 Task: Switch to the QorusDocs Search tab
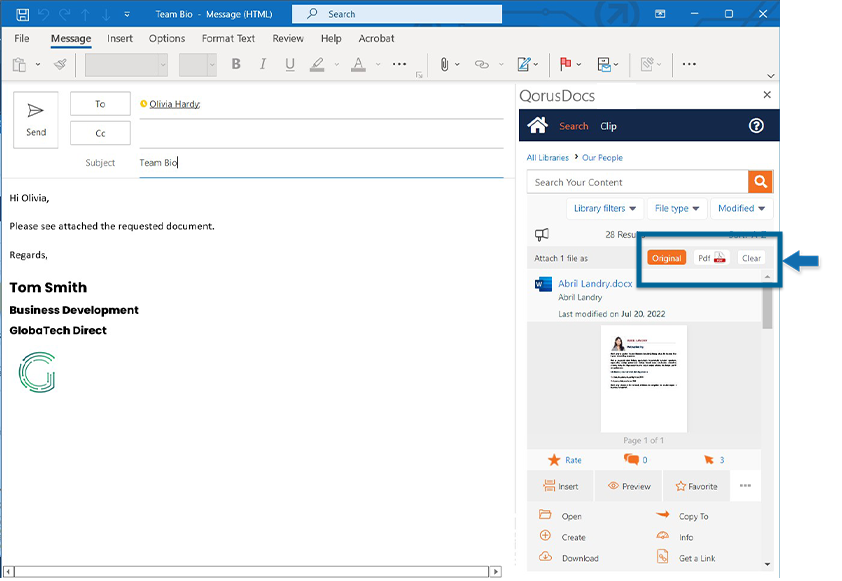pyautogui.click(x=574, y=126)
